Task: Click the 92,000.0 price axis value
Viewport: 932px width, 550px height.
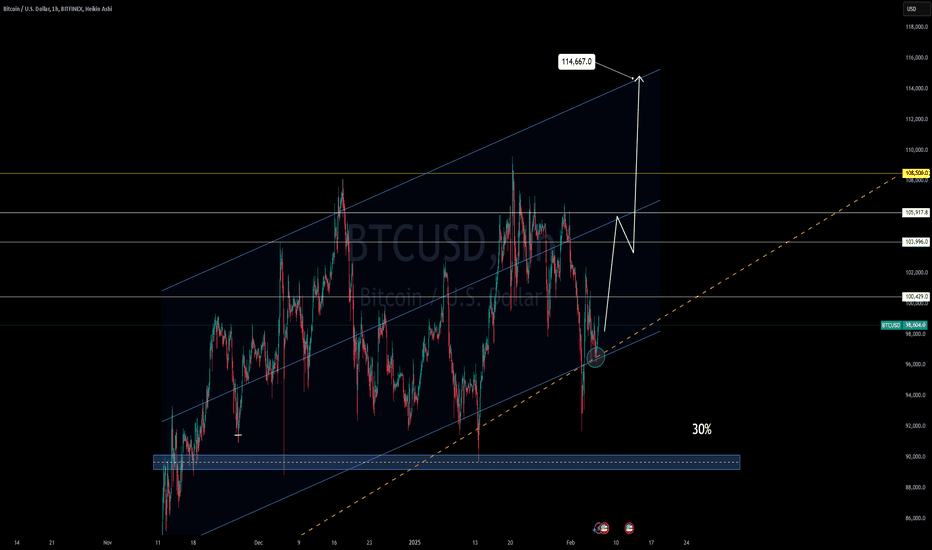Action: click(916, 426)
